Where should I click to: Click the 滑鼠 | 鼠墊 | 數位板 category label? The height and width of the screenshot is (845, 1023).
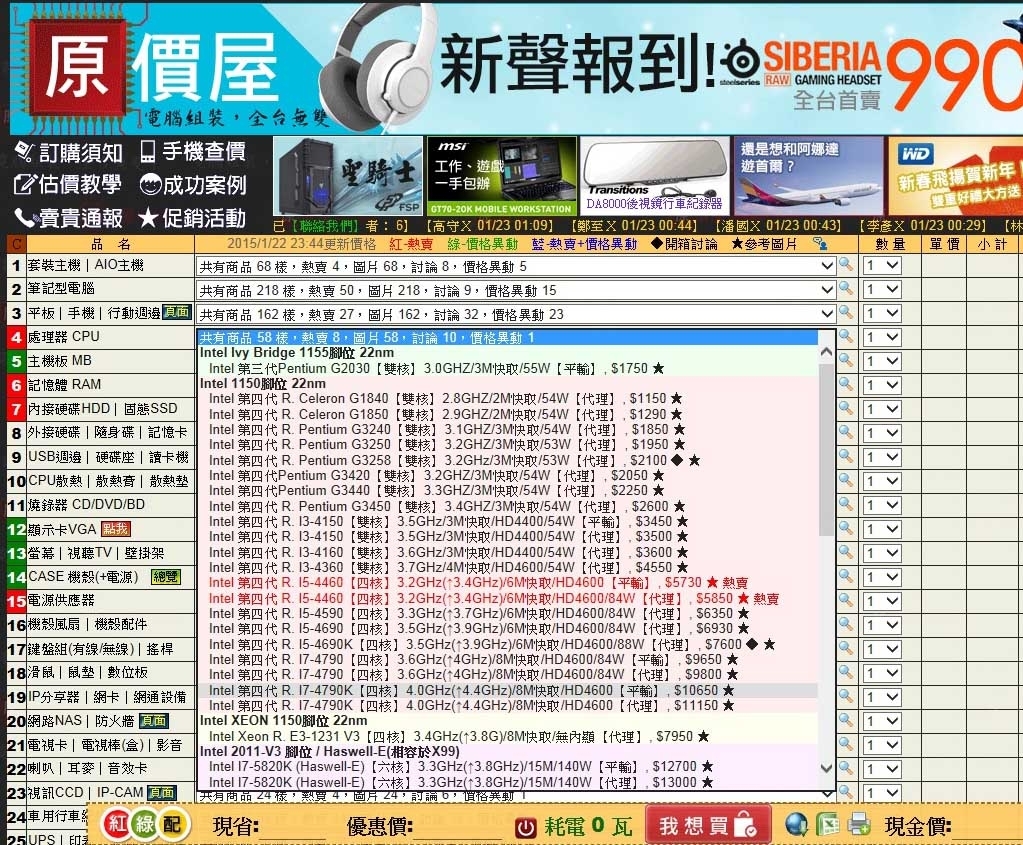tap(88, 673)
